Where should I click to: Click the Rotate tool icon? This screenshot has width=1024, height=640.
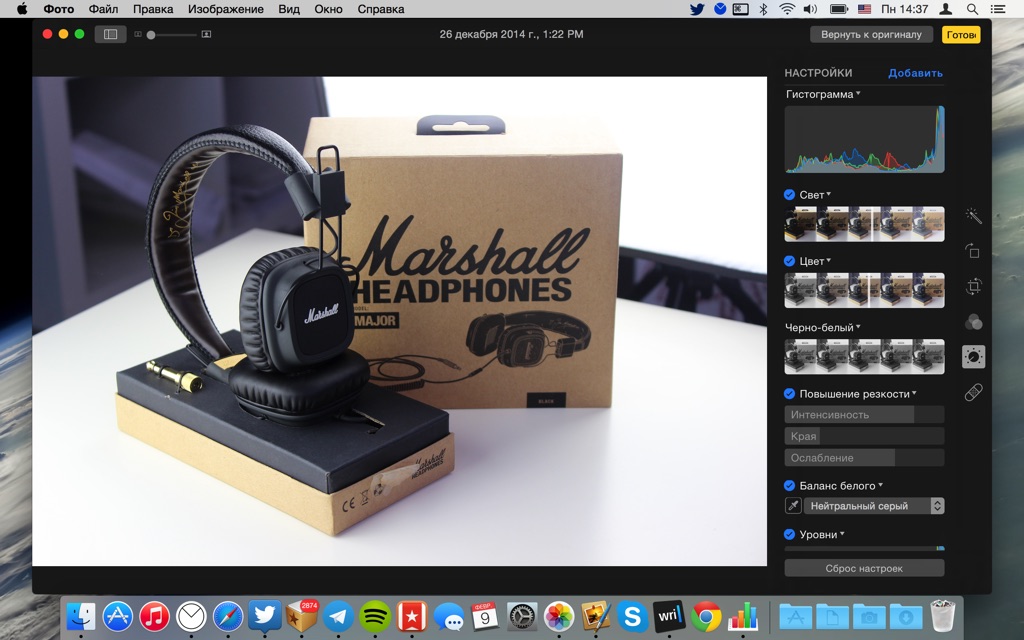tap(973, 251)
